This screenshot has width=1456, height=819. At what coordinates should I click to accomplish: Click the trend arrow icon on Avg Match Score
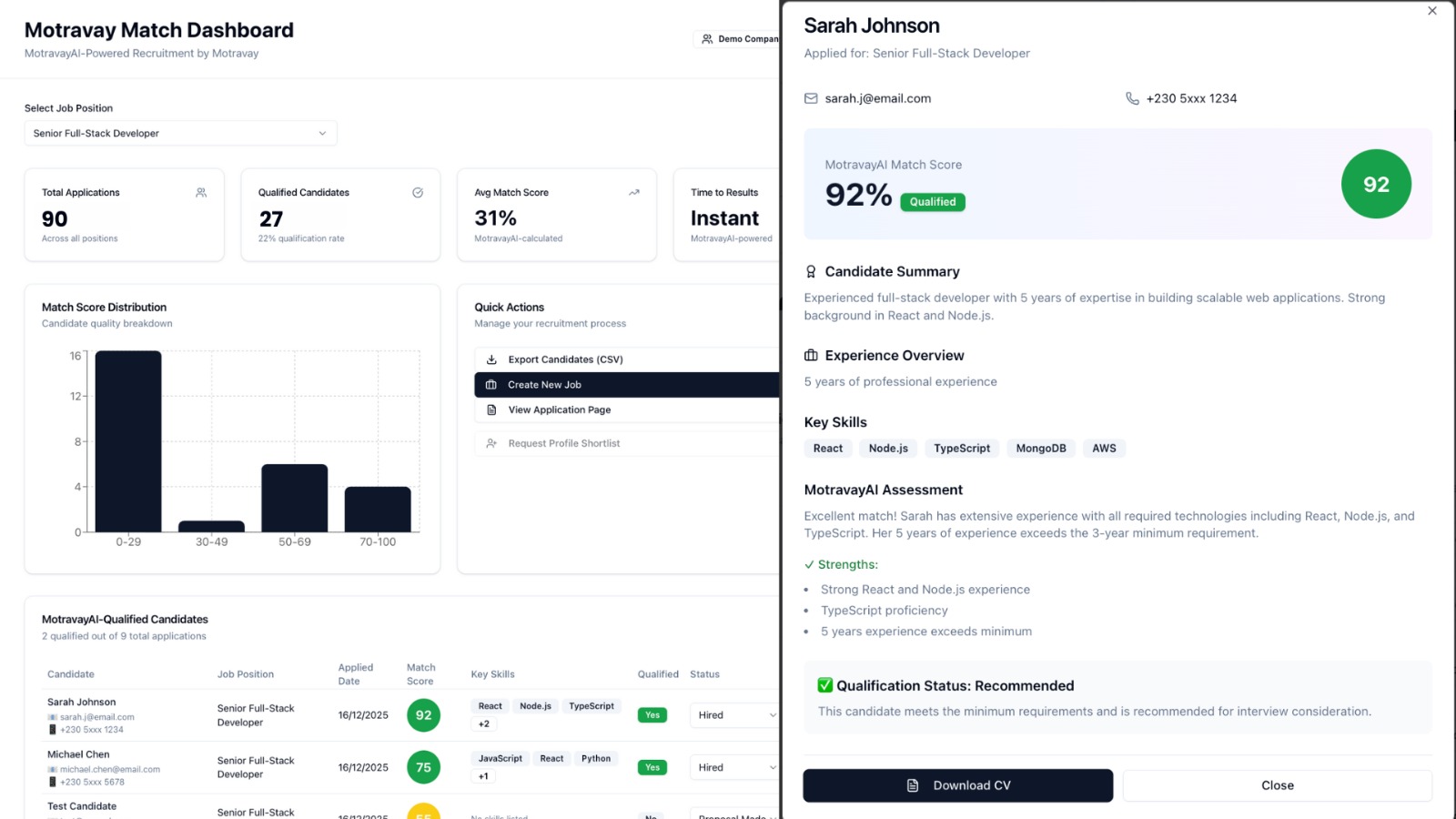(x=633, y=192)
